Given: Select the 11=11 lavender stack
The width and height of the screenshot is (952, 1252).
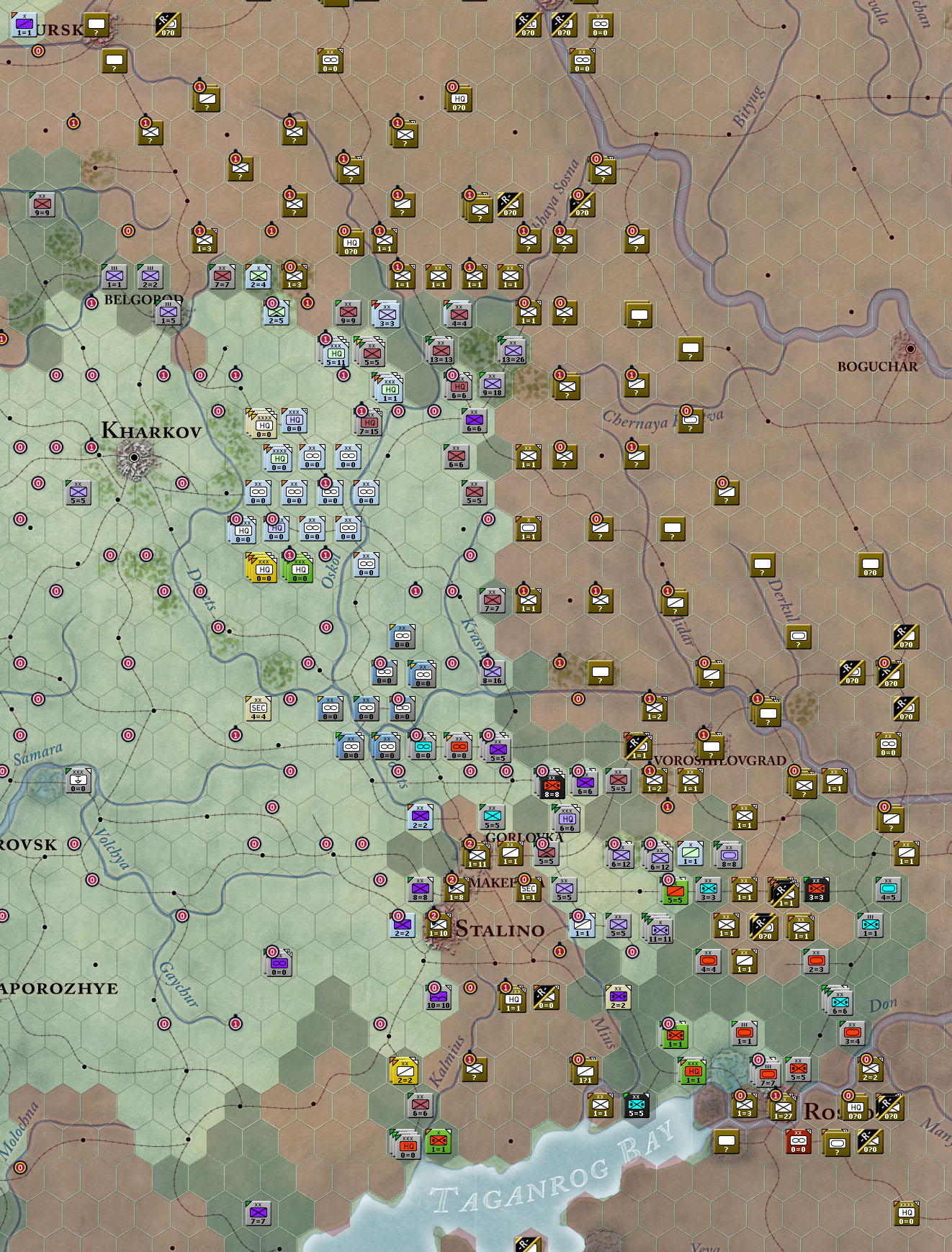Looking at the screenshot, I should 659,929.
